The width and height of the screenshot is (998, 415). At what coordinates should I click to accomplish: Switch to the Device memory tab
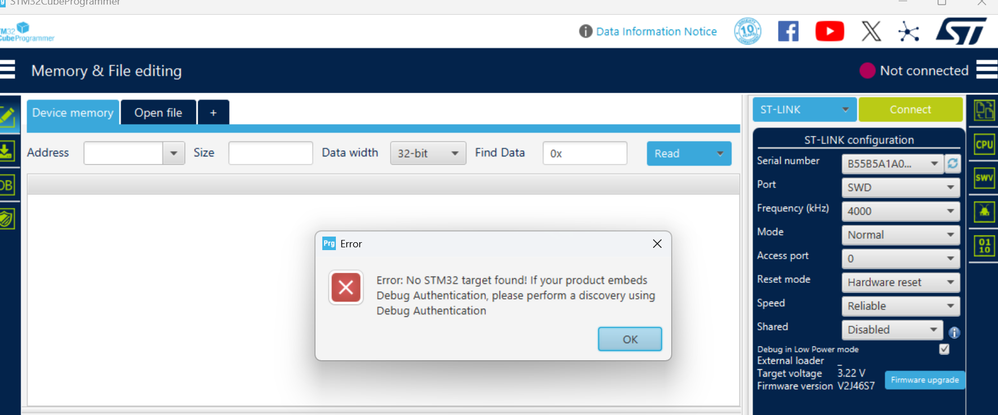(x=73, y=113)
